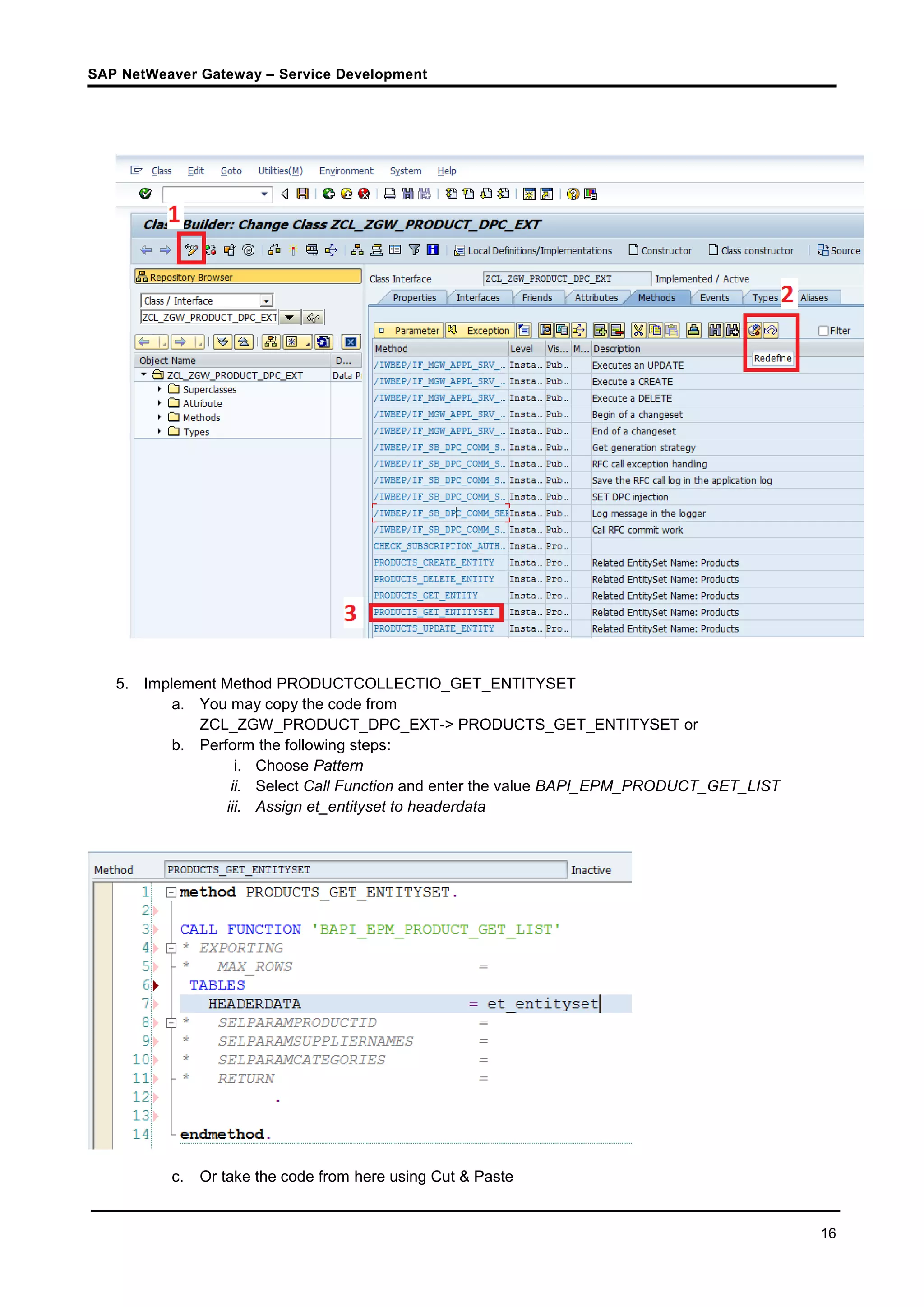Screen dimensions: 924x1307
Task: Open the Class menu
Action: pyautogui.click(x=162, y=171)
